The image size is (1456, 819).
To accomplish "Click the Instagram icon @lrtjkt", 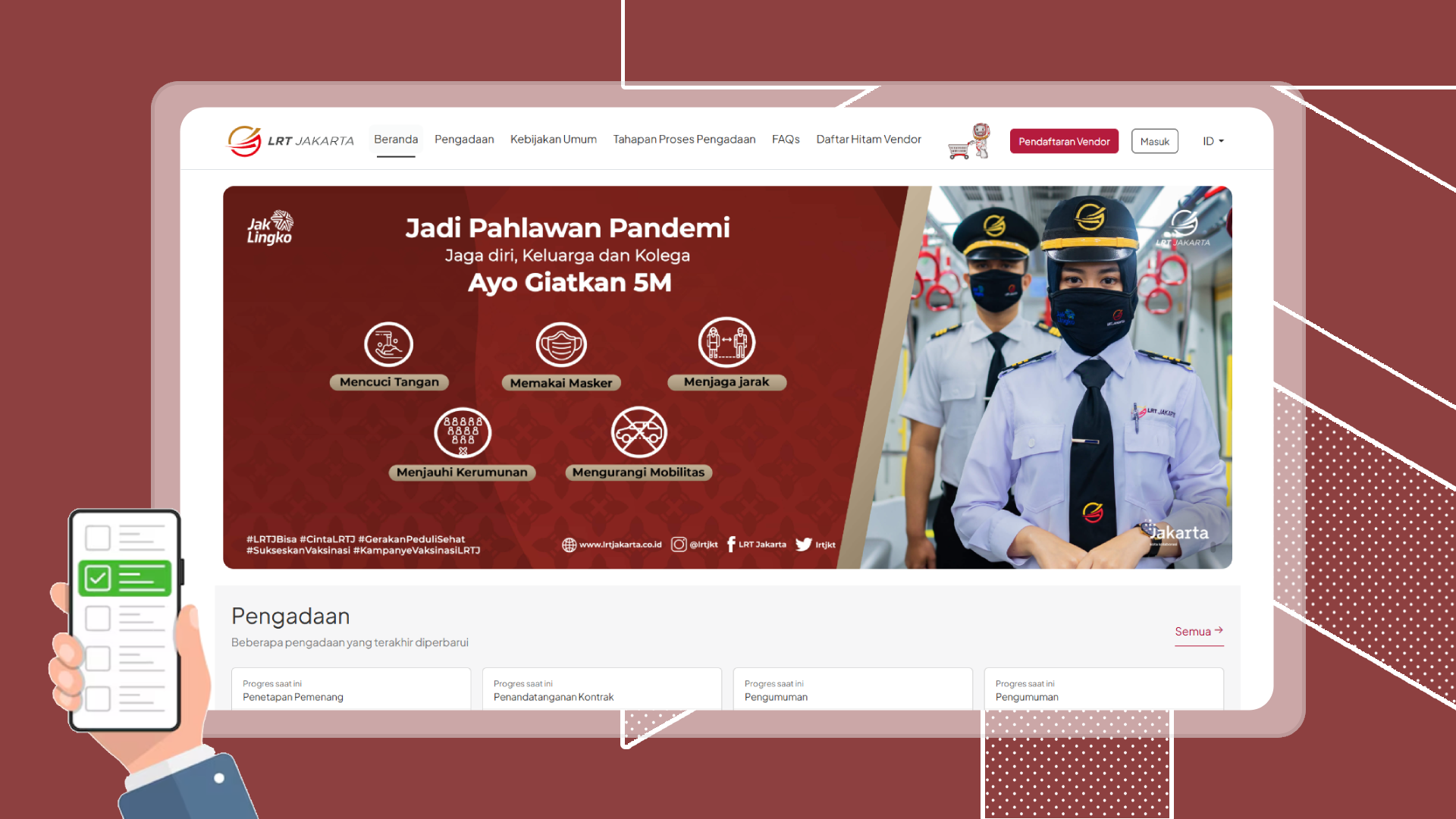I will pyautogui.click(x=679, y=544).
